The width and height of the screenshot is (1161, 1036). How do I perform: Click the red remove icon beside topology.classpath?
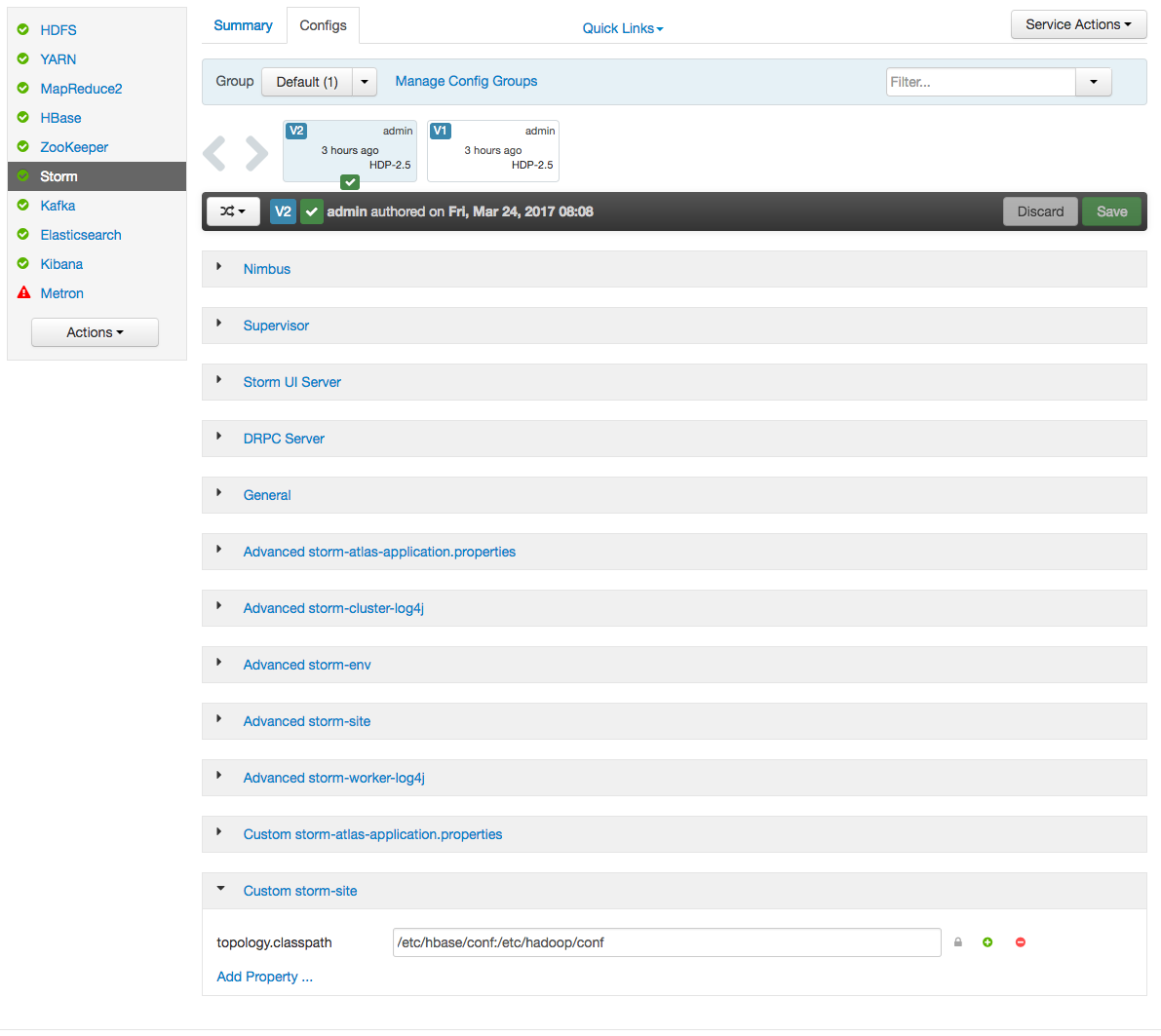click(1021, 942)
